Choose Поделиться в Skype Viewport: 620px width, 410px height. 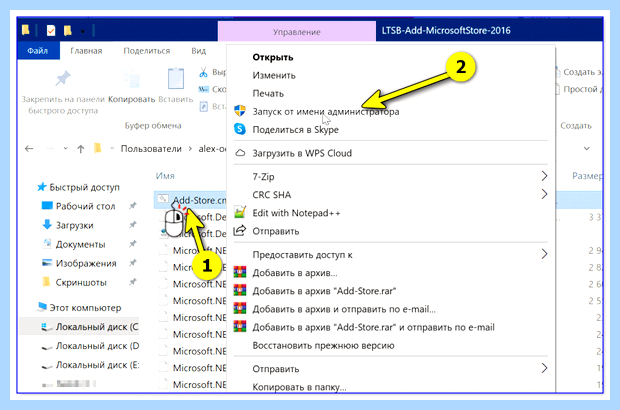(x=295, y=130)
